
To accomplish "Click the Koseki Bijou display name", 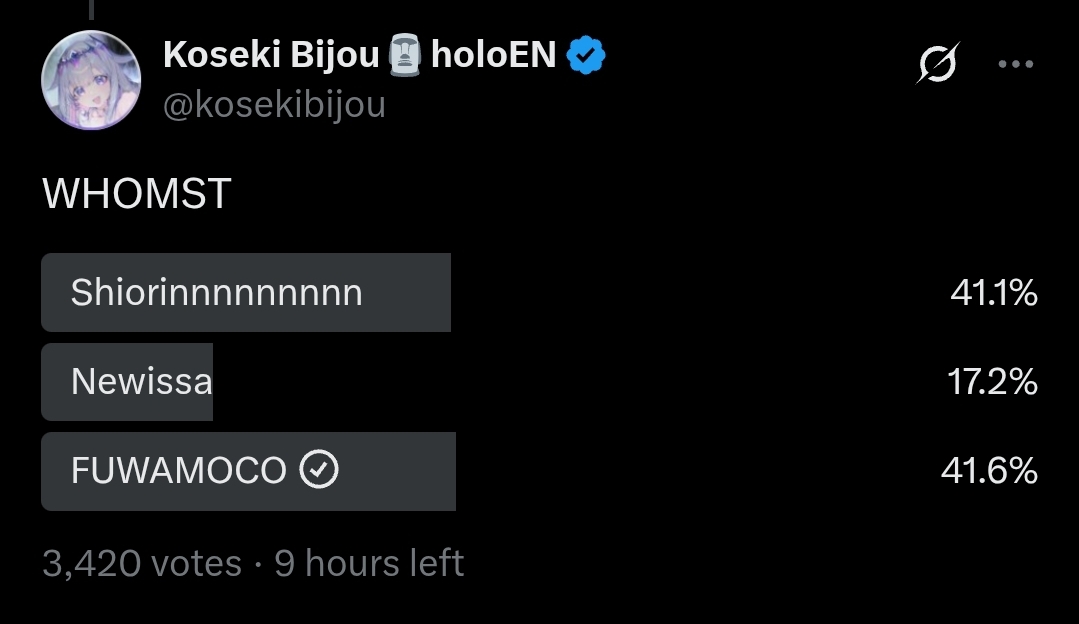I will (x=270, y=55).
